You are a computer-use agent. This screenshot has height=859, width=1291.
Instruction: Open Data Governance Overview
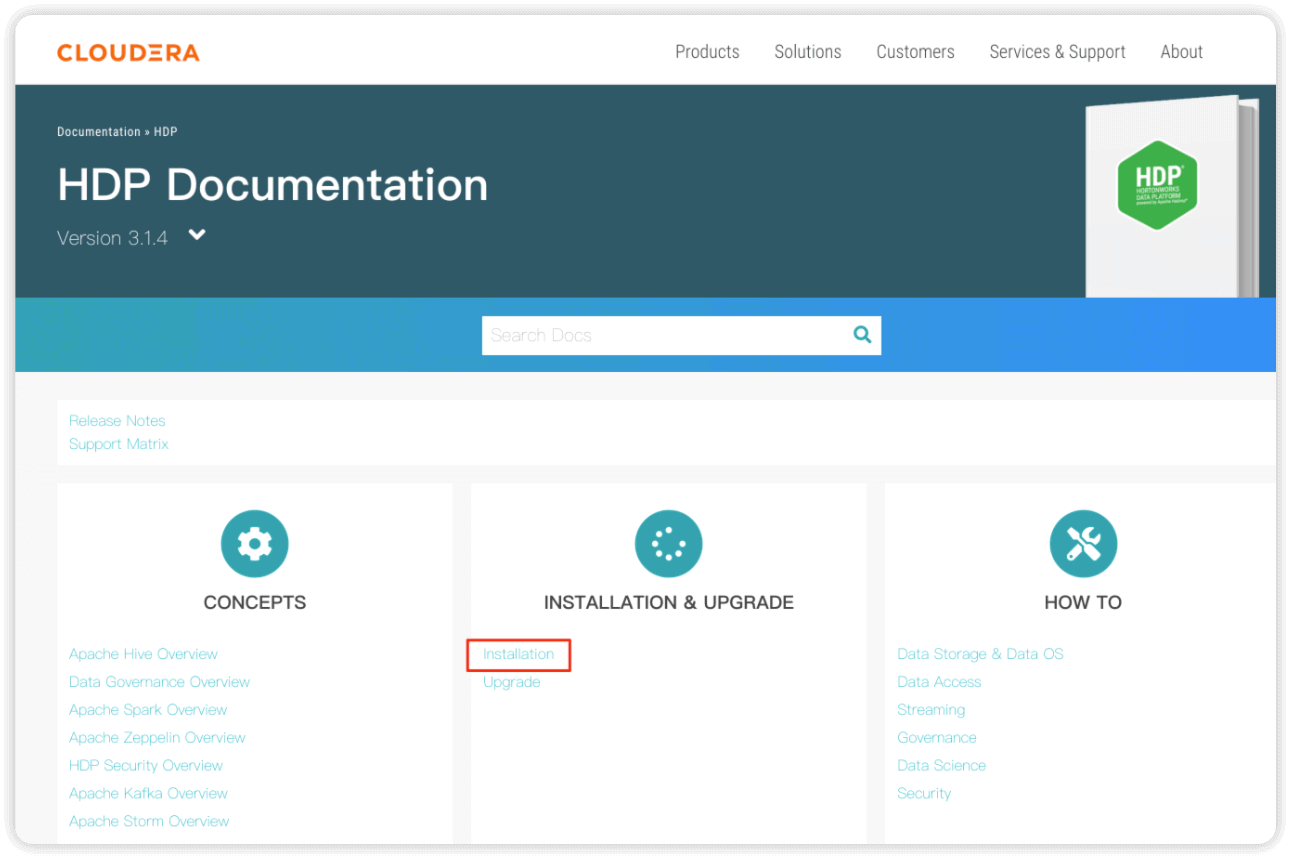tap(159, 682)
